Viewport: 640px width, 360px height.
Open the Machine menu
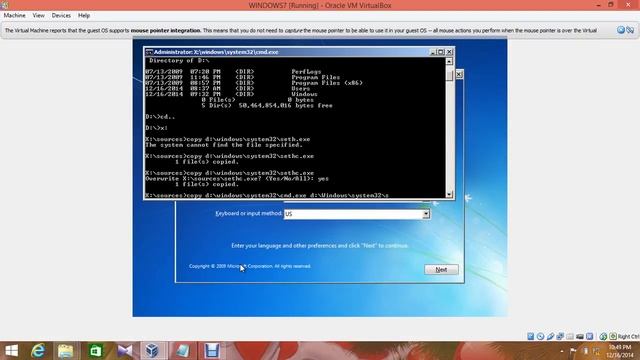(14, 16)
